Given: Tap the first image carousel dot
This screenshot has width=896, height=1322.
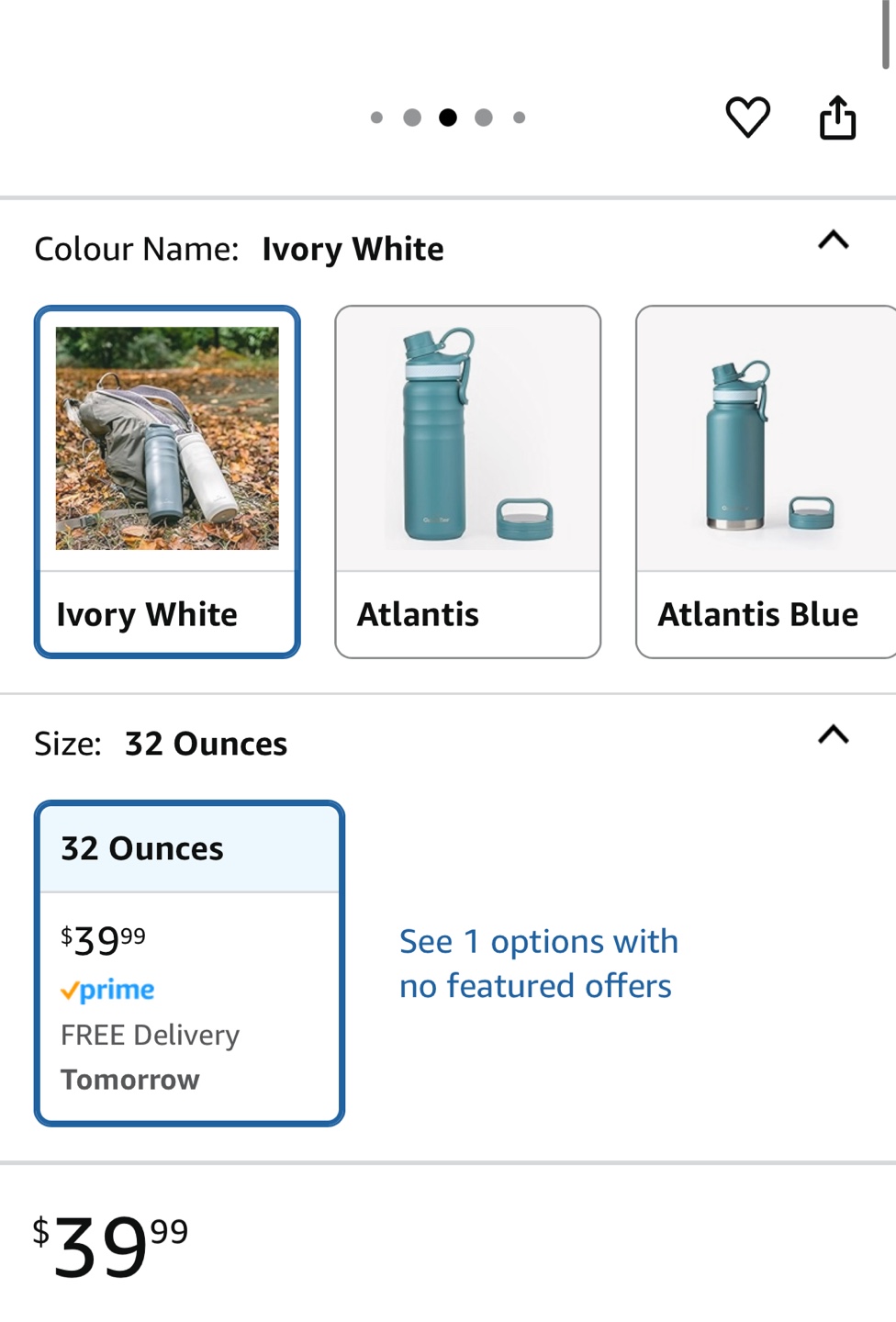Looking at the screenshot, I should tap(376, 118).
